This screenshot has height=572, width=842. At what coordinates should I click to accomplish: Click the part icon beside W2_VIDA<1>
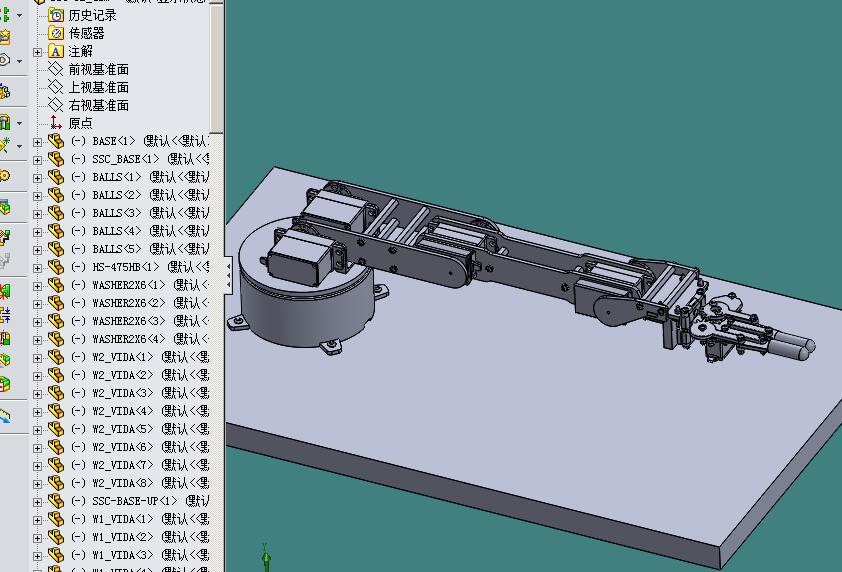(x=56, y=357)
